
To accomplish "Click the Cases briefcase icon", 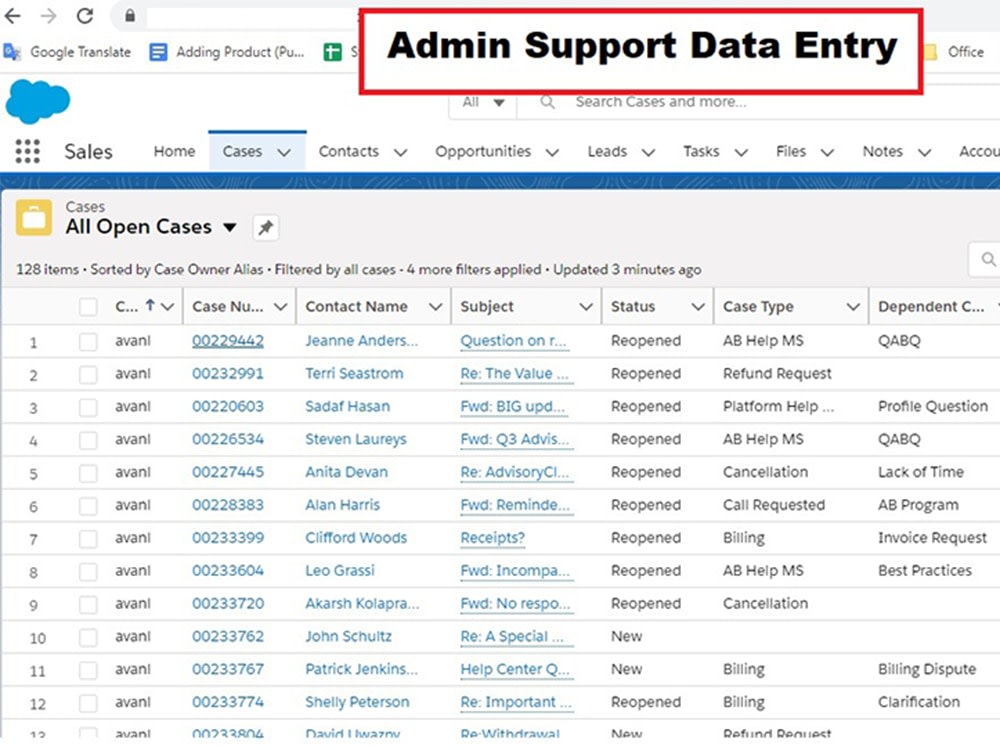I will click(34, 217).
